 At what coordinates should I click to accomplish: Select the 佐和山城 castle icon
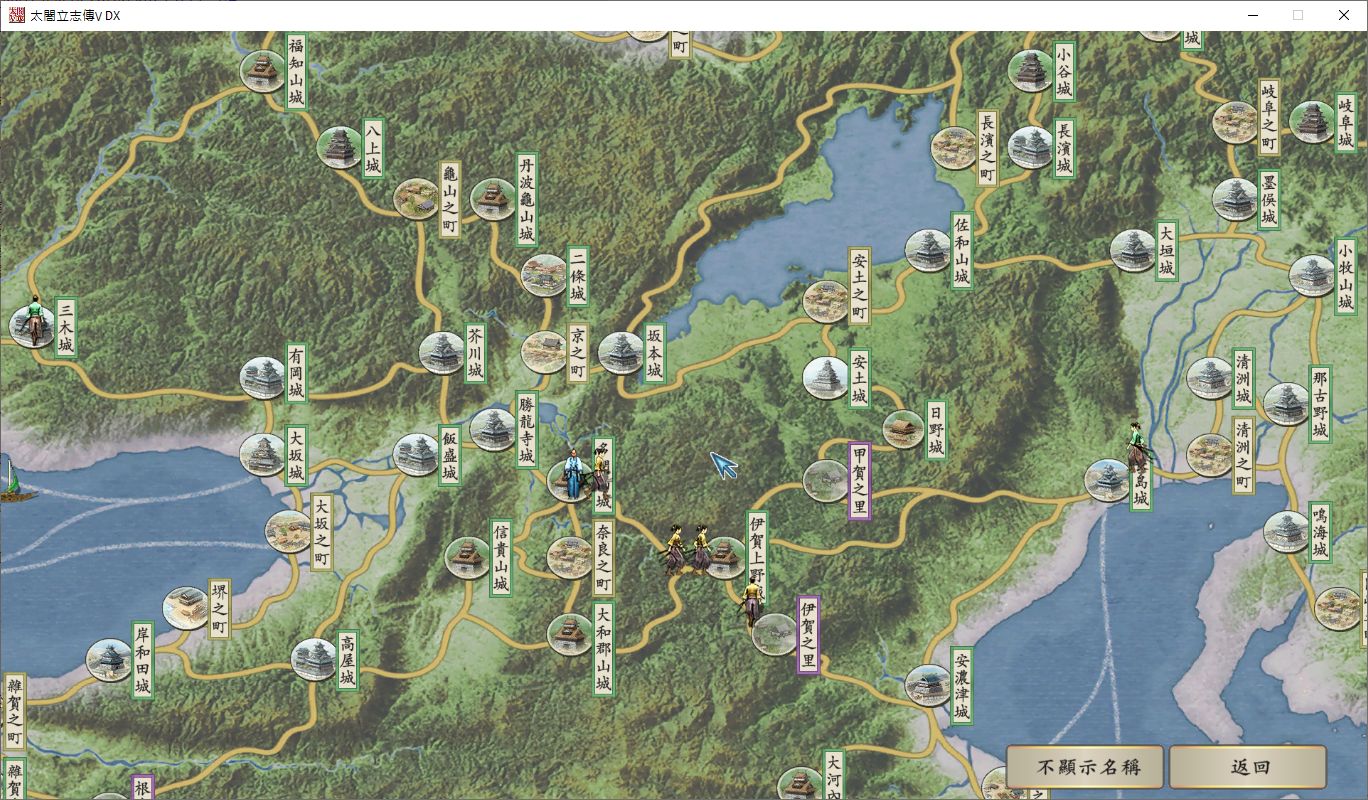pyautogui.click(x=927, y=250)
